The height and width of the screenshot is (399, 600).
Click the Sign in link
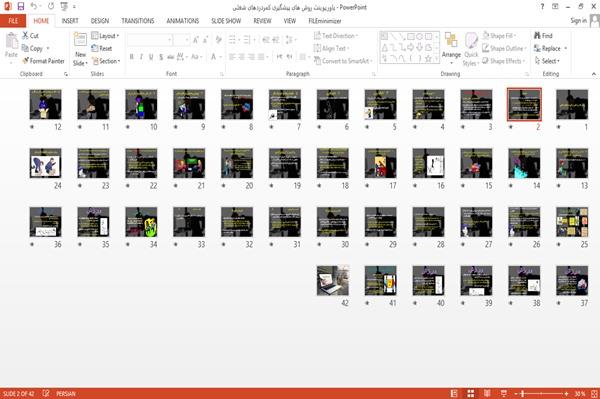[578, 21]
